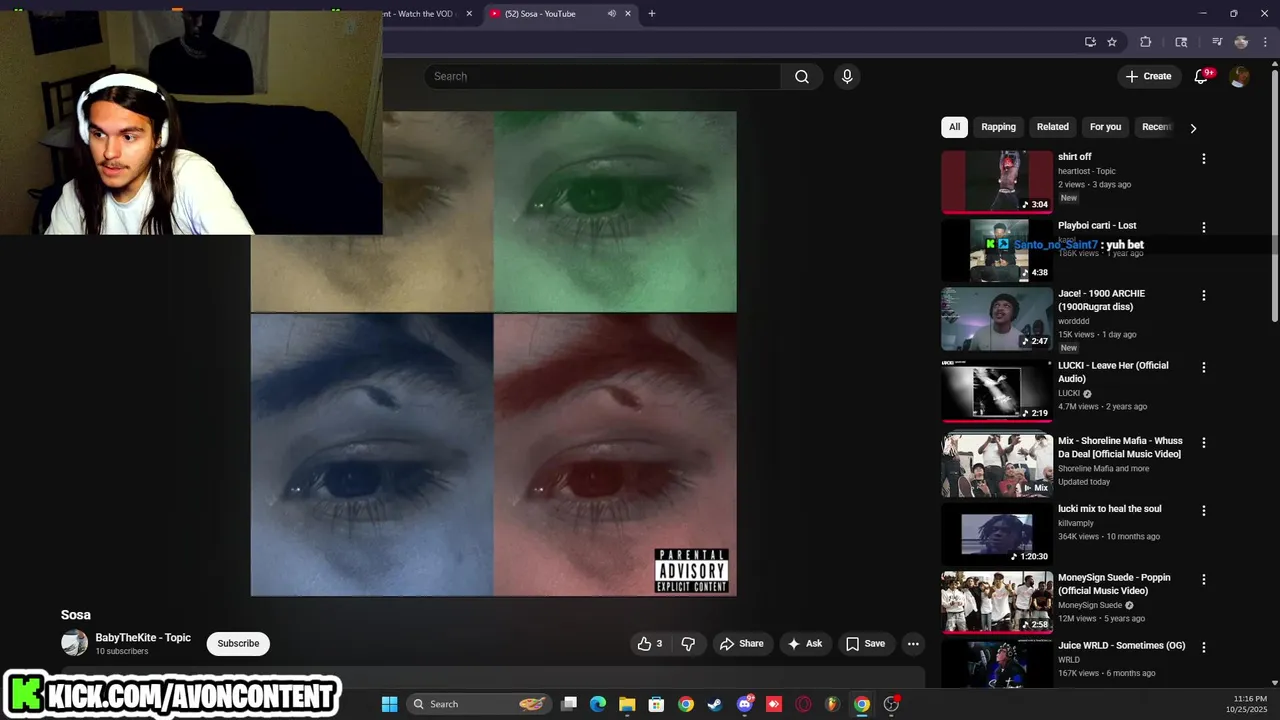Open Chrome media controls icon
The width and height of the screenshot is (1280, 720).
pos(1217,42)
